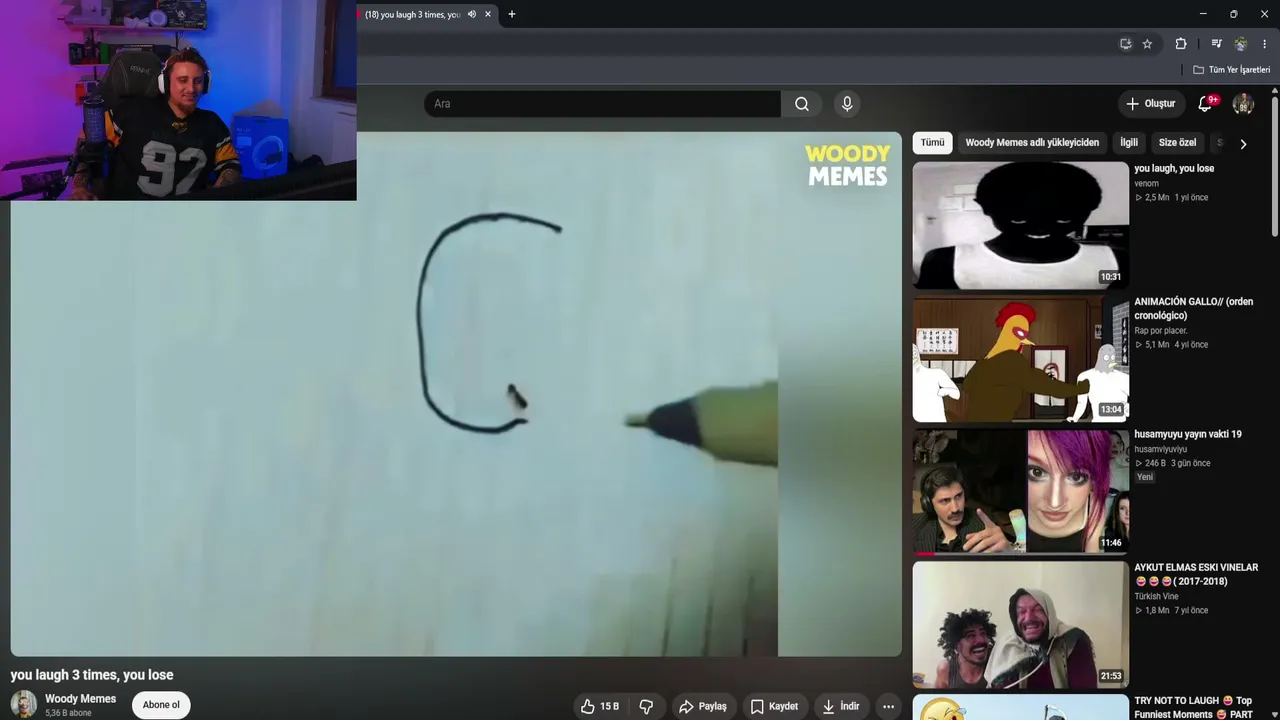This screenshot has height=720, width=1280.
Task: Click the video title 'you laugh 3 times, you lose'
Action: tap(92, 675)
